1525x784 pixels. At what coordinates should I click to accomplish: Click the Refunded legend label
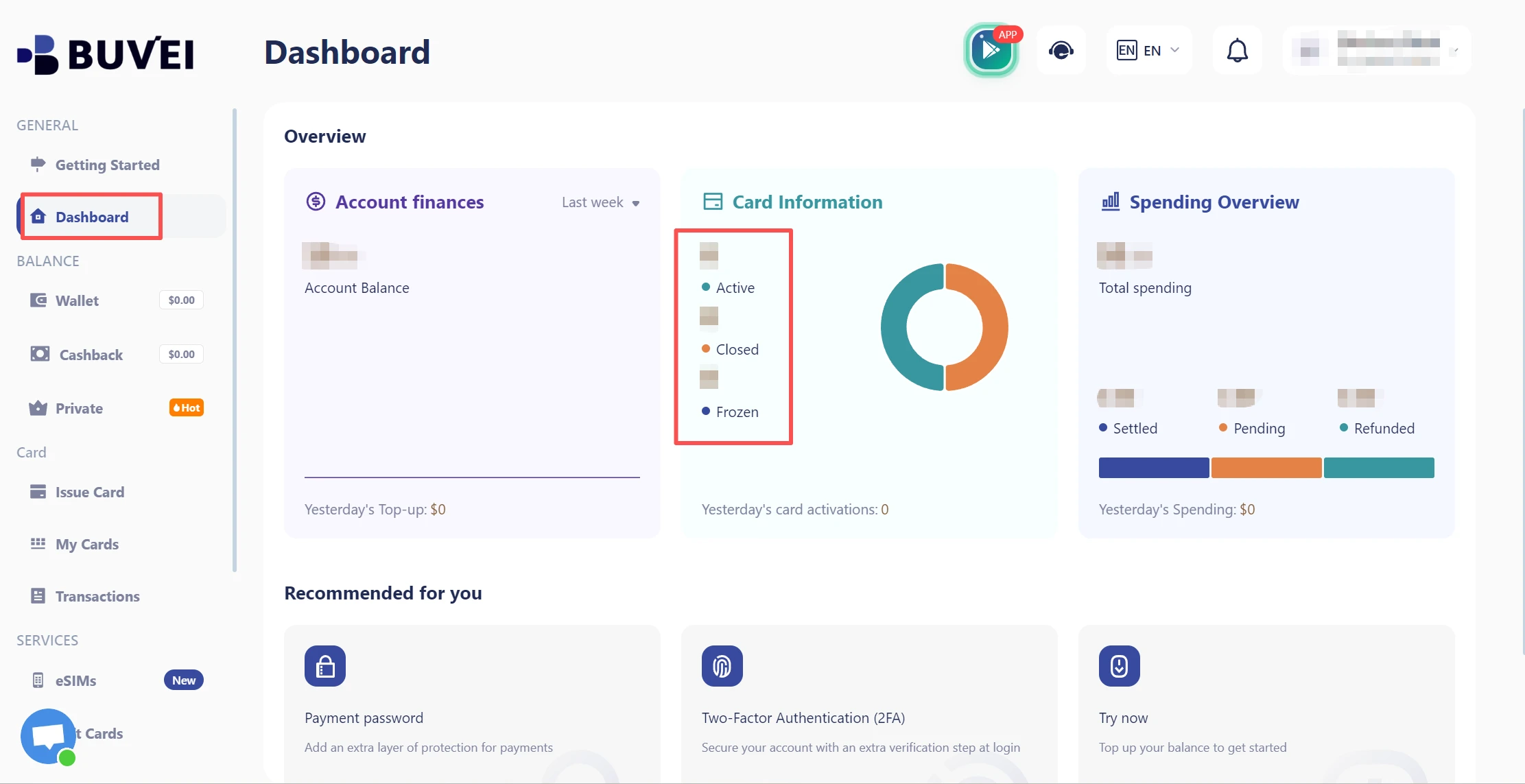pos(1384,428)
